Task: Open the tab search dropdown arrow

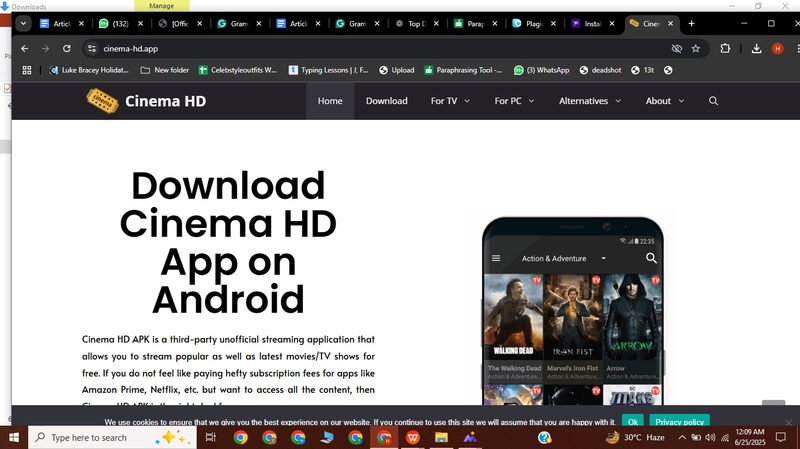Action: [23, 23]
